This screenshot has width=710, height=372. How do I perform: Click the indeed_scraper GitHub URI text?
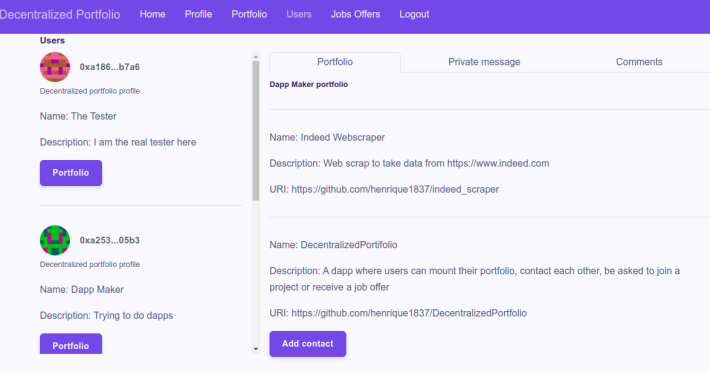[x=395, y=189]
